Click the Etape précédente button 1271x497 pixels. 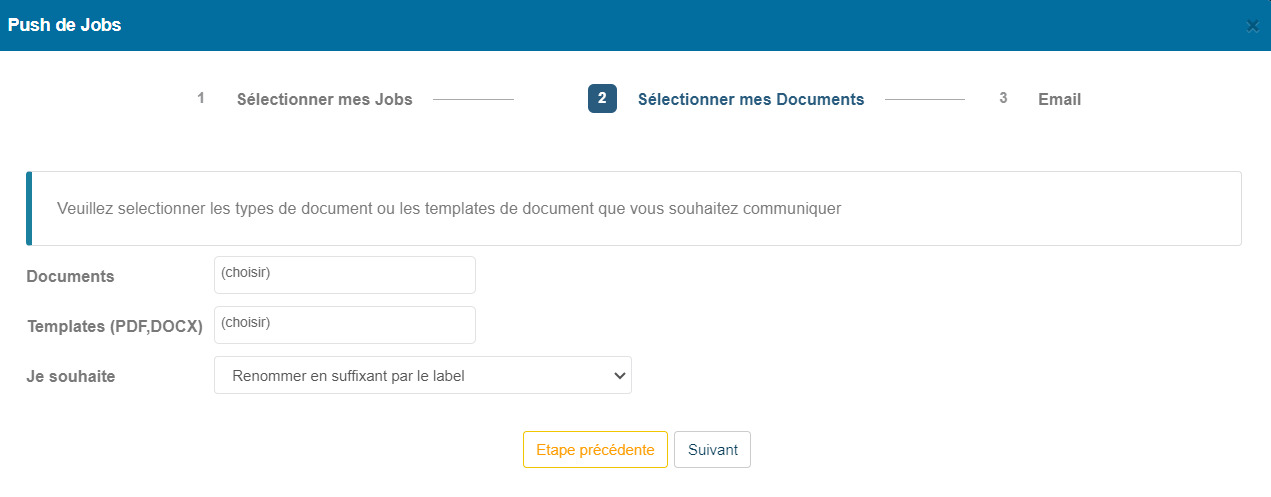click(595, 450)
